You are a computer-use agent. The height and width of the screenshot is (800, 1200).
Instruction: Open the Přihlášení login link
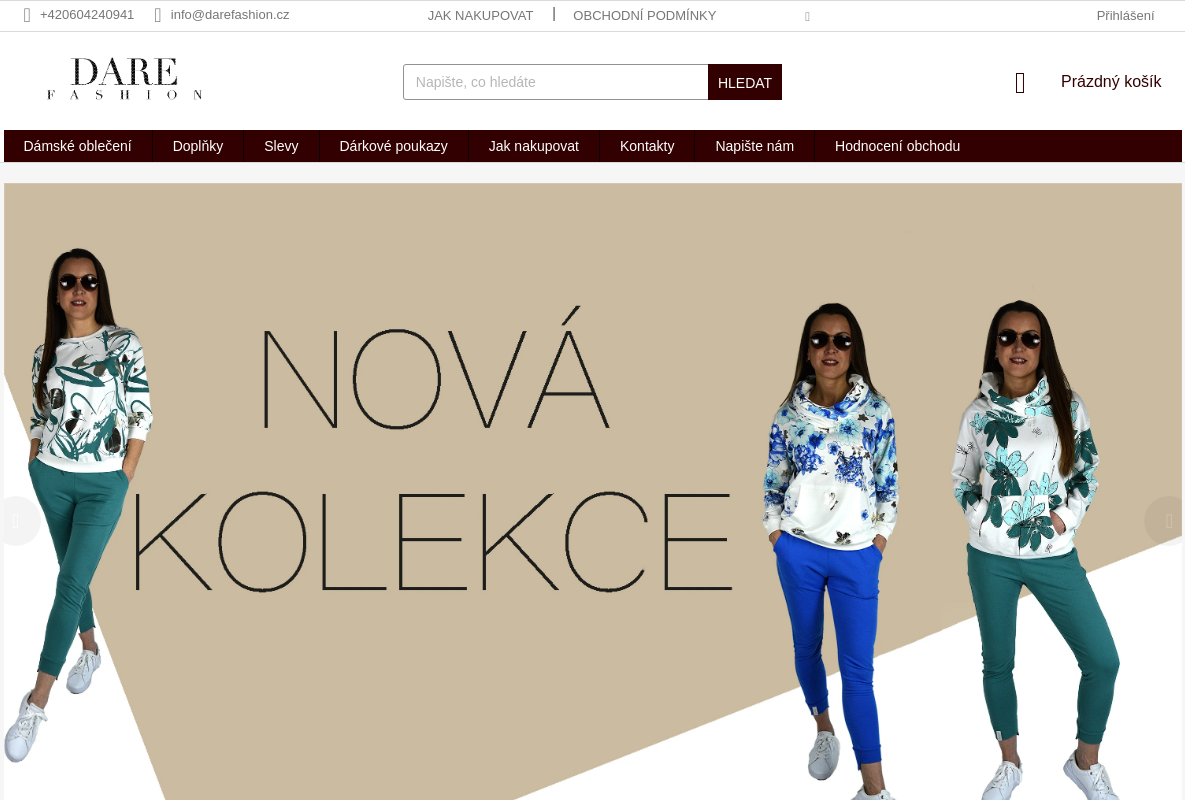pos(1125,15)
